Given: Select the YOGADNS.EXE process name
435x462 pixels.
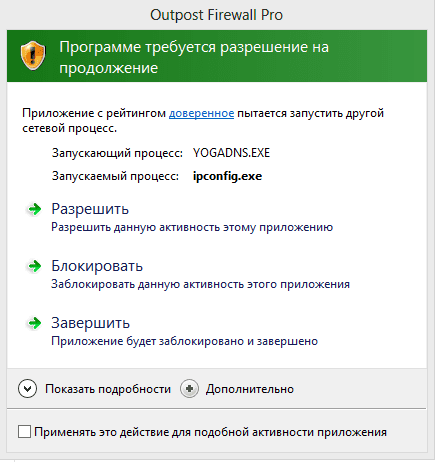Looking at the screenshot, I should coord(231,153).
